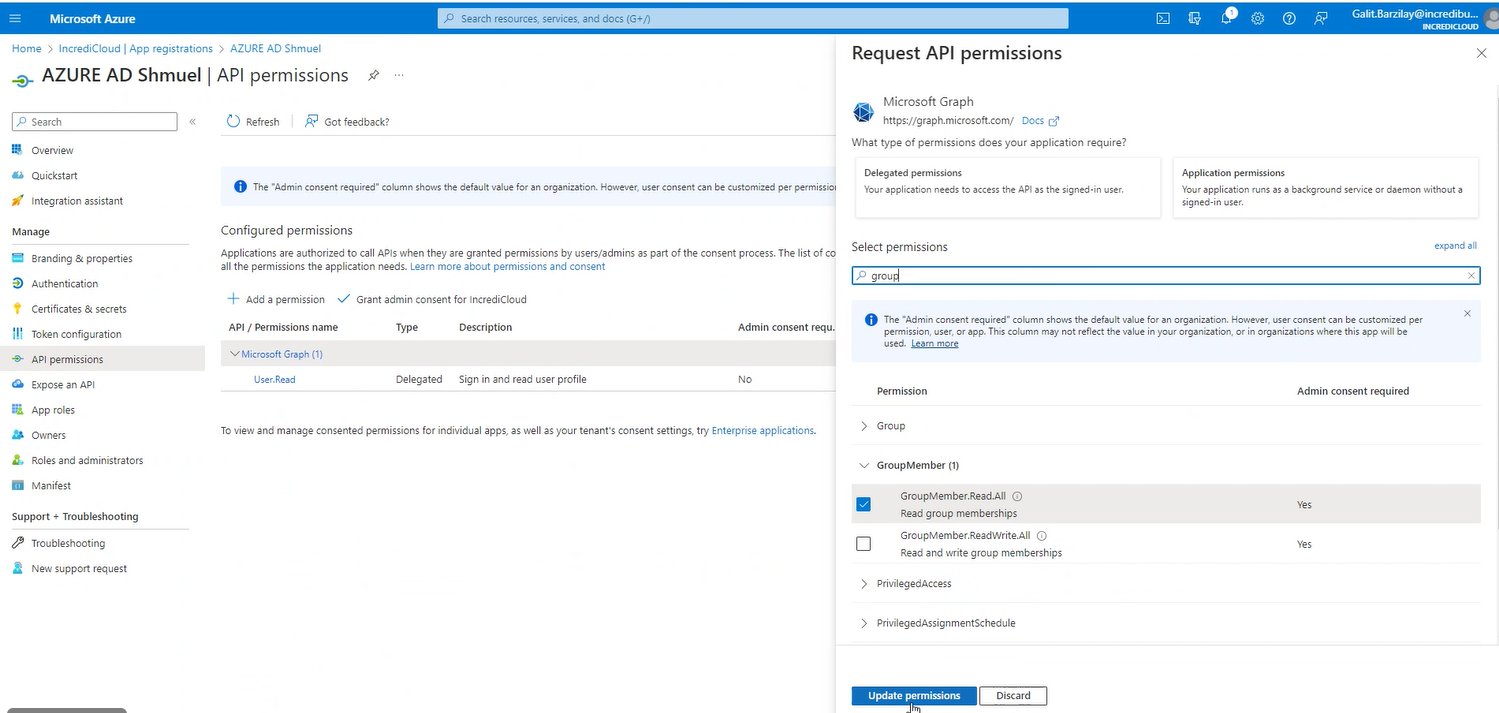Select Application permissions type
1499x713 pixels.
click(1325, 187)
